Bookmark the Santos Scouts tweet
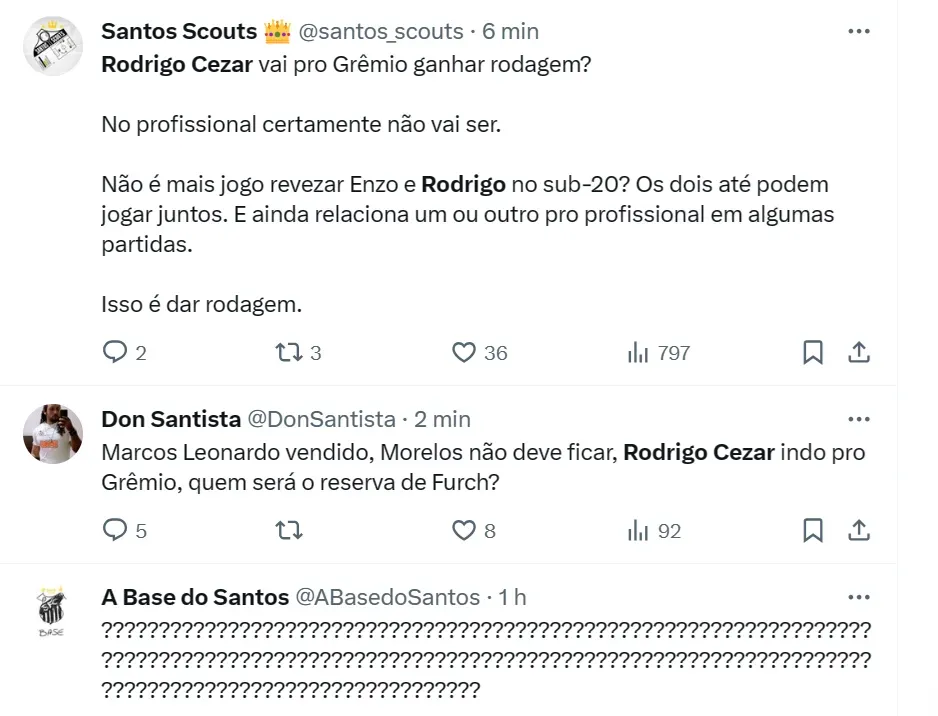This screenshot has width=938, height=716. [x=813, y=352]
